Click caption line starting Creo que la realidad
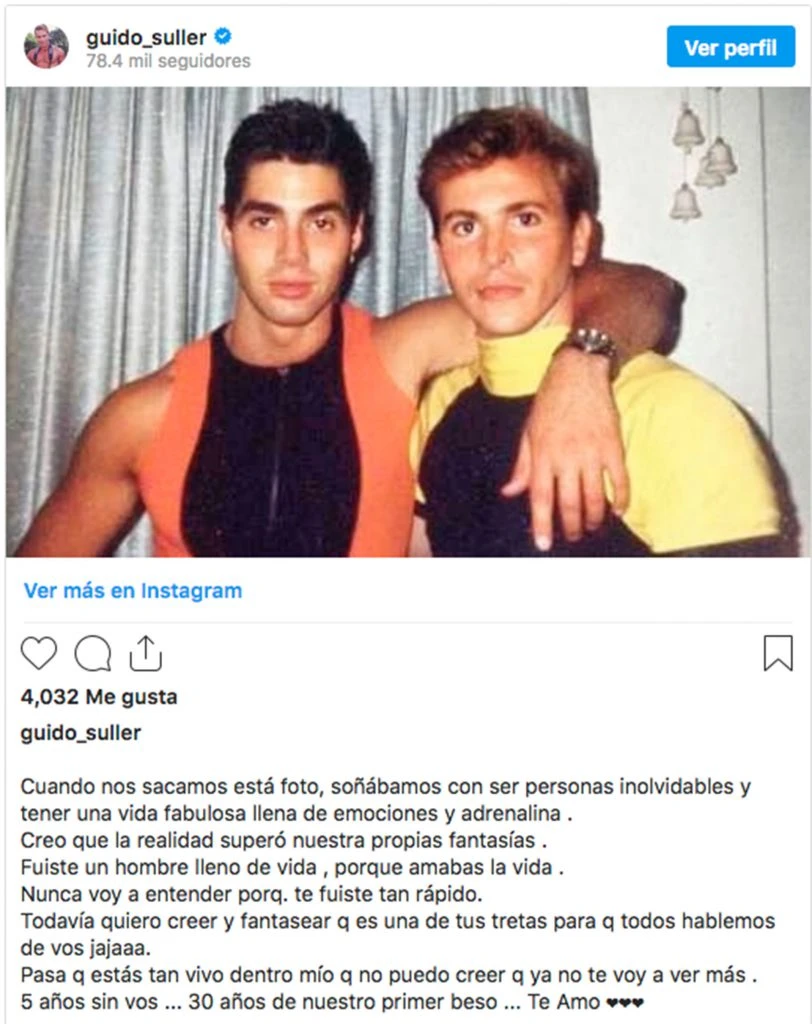The height and width of the screenshot is (1024, 812). point(284,840)
